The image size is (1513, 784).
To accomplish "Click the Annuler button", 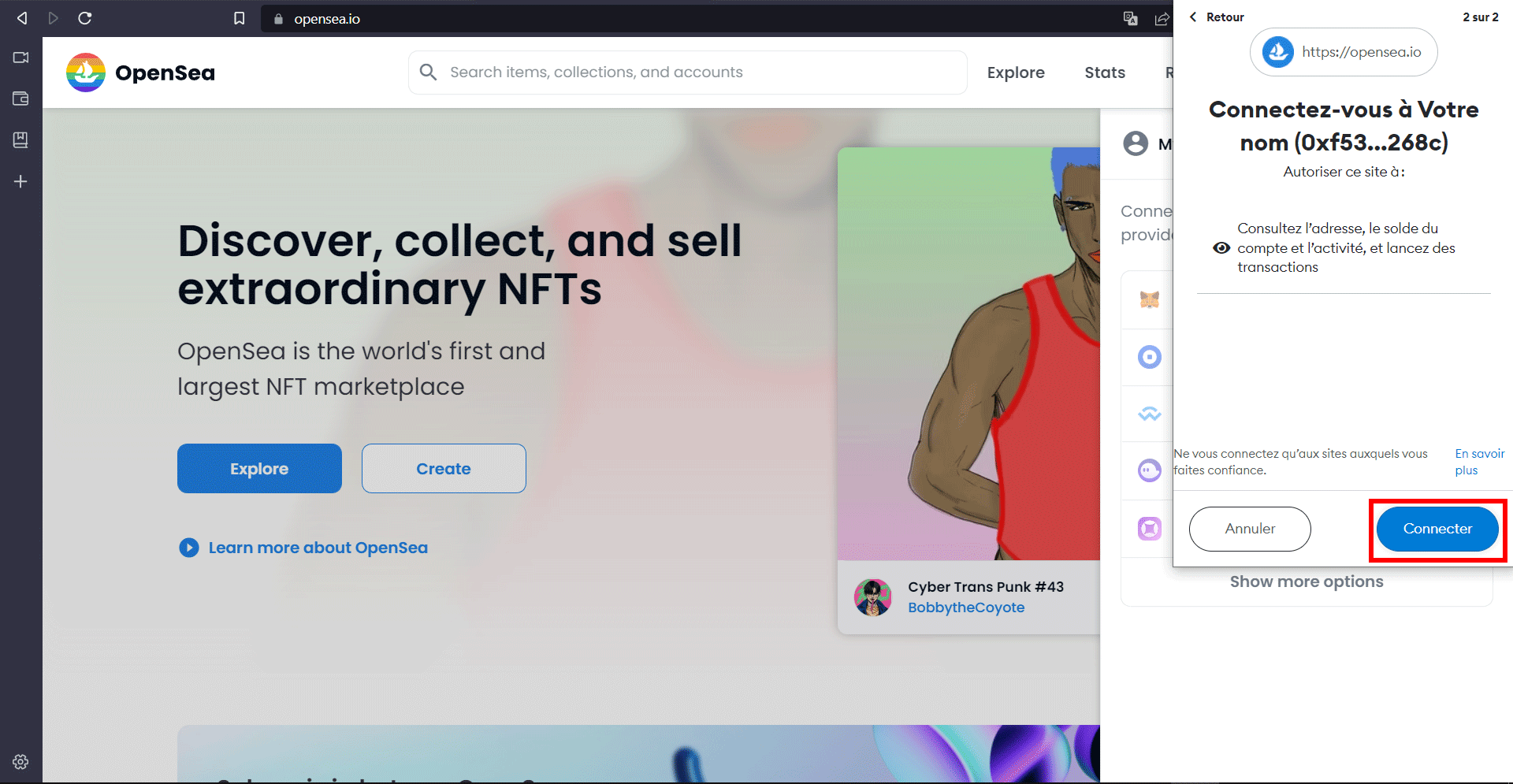I will tap(1250, 529).
